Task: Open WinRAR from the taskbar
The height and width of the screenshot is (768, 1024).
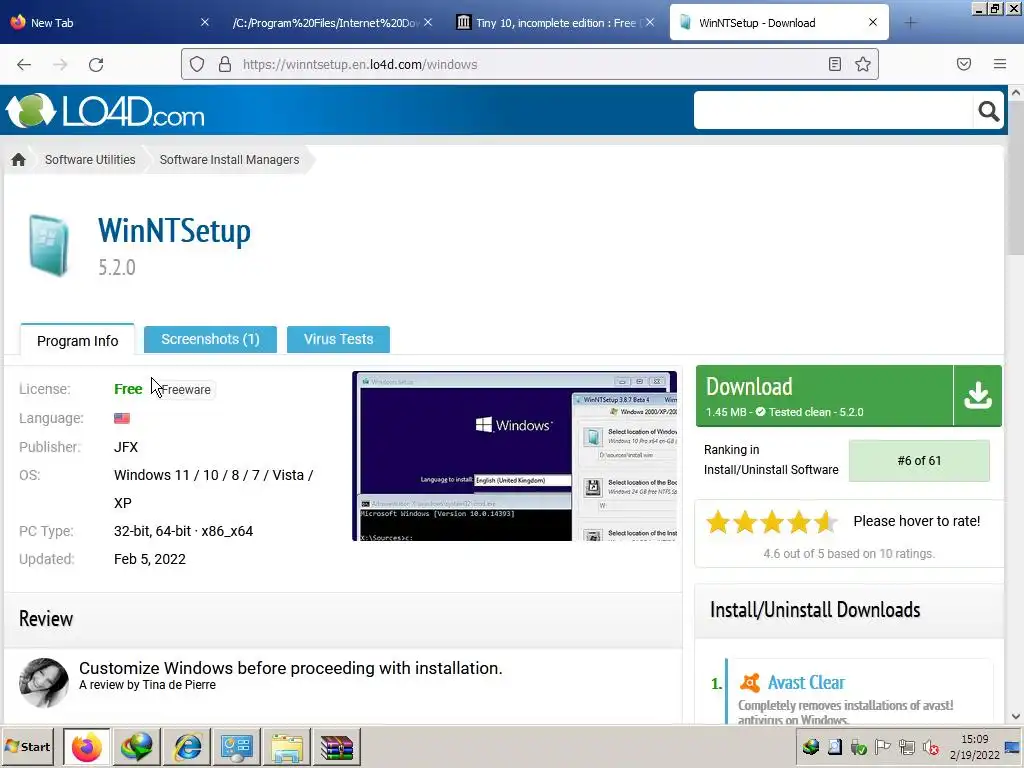Action: coord(337,747)
